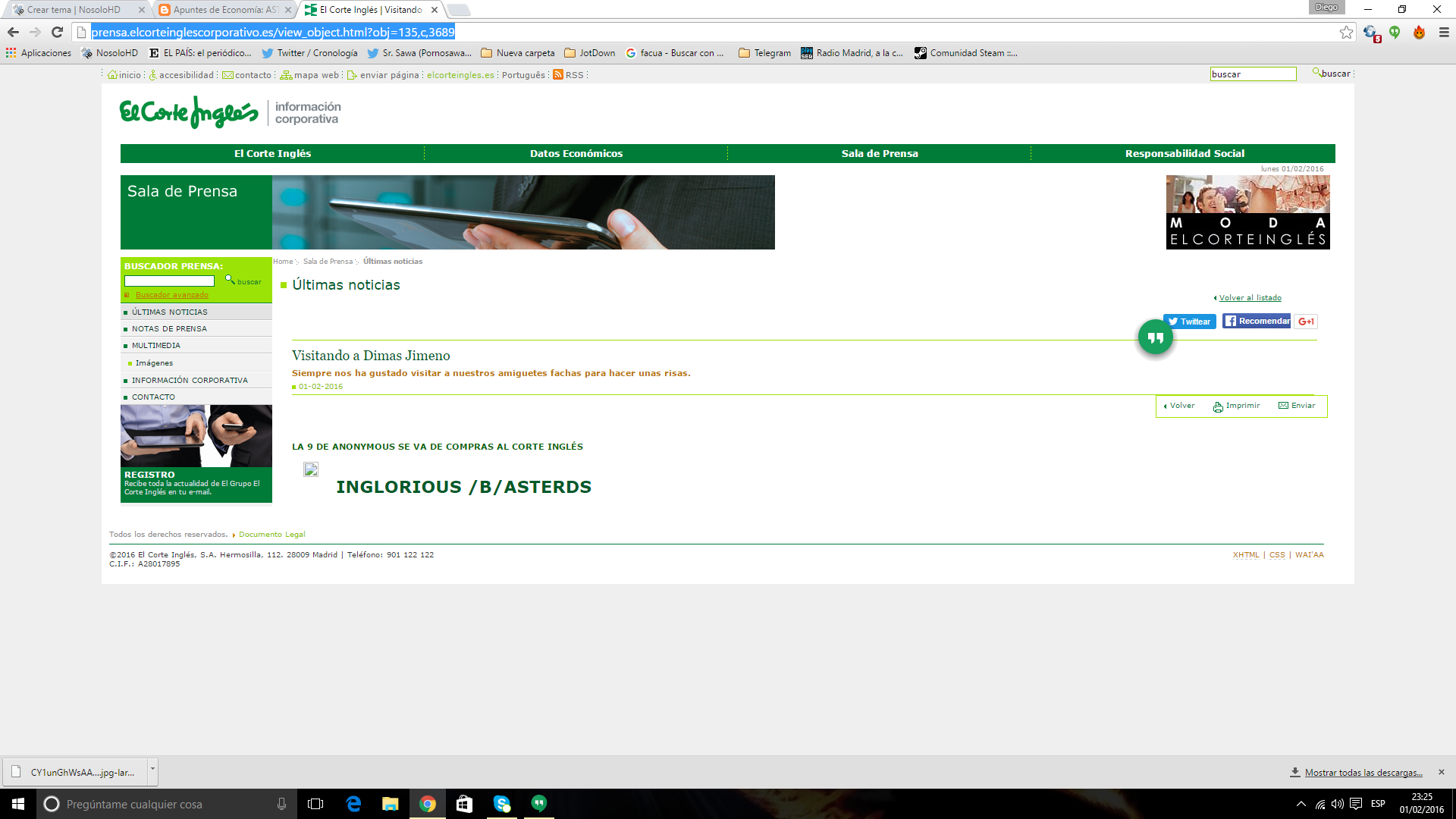Reload the page with refresh icon
Viewport: 1456px width, 819px height.
(57, 32)
